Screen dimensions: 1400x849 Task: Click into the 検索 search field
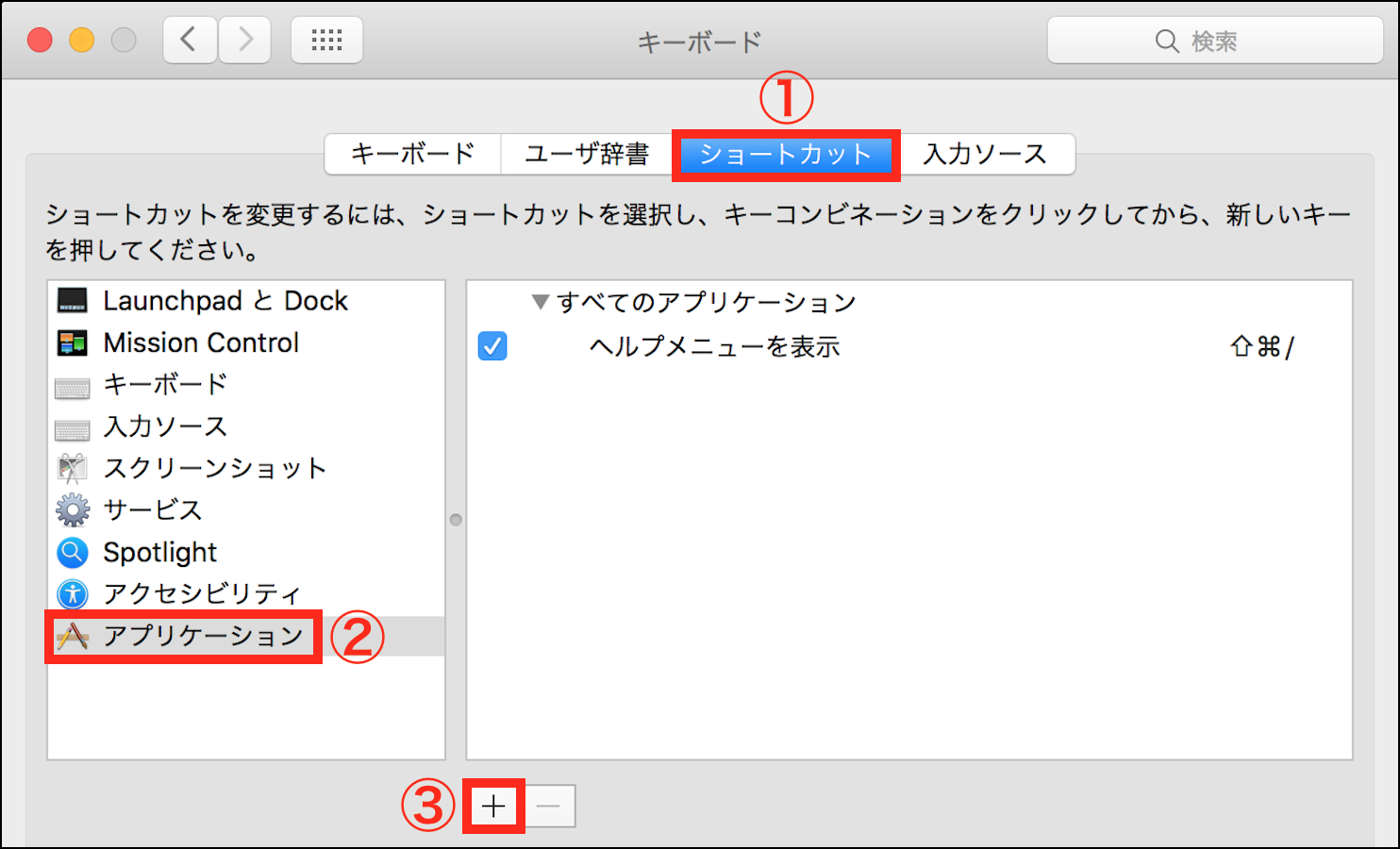(x=1215, y=42)
